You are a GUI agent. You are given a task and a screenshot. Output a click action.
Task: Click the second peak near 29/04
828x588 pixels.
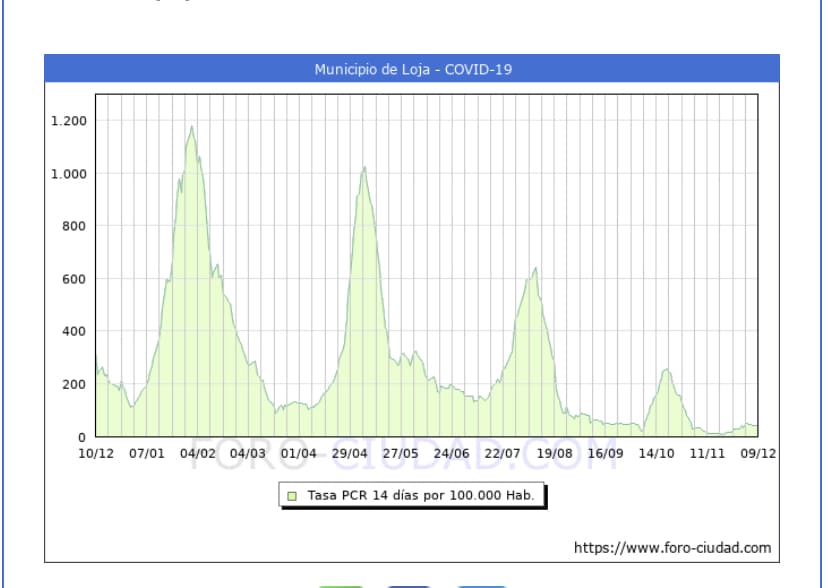point(364,169)
